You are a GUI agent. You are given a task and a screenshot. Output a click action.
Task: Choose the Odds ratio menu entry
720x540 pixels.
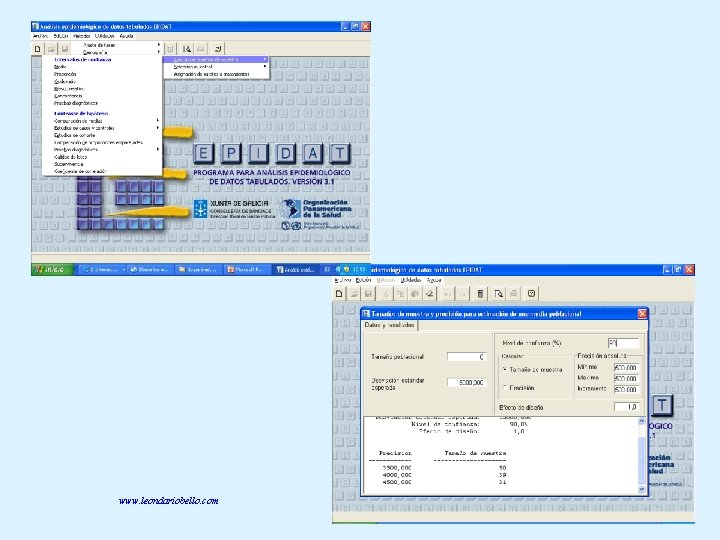(x=65, y=81)
